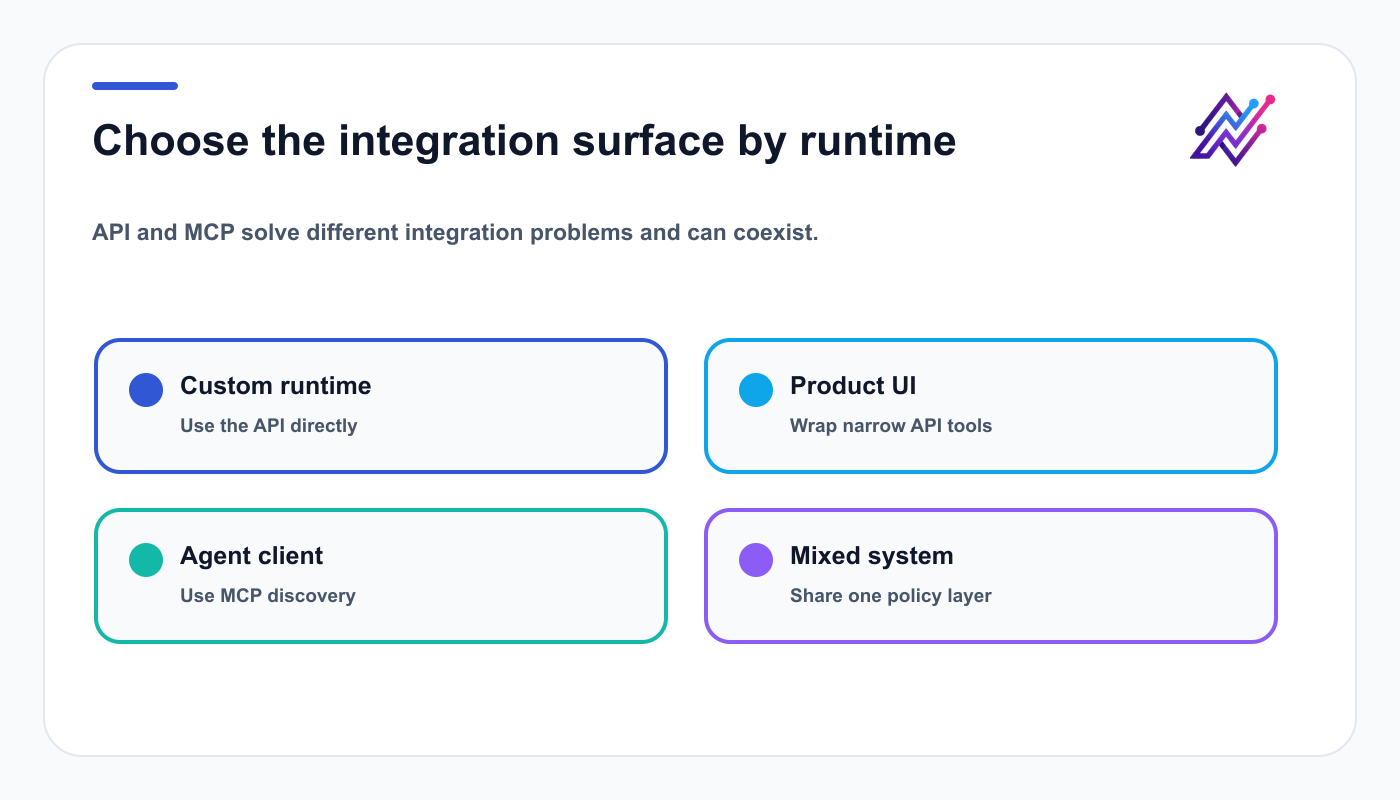
Task: Click the subtitle about API and MCP coexisting
Action: [x=456, y=233]
